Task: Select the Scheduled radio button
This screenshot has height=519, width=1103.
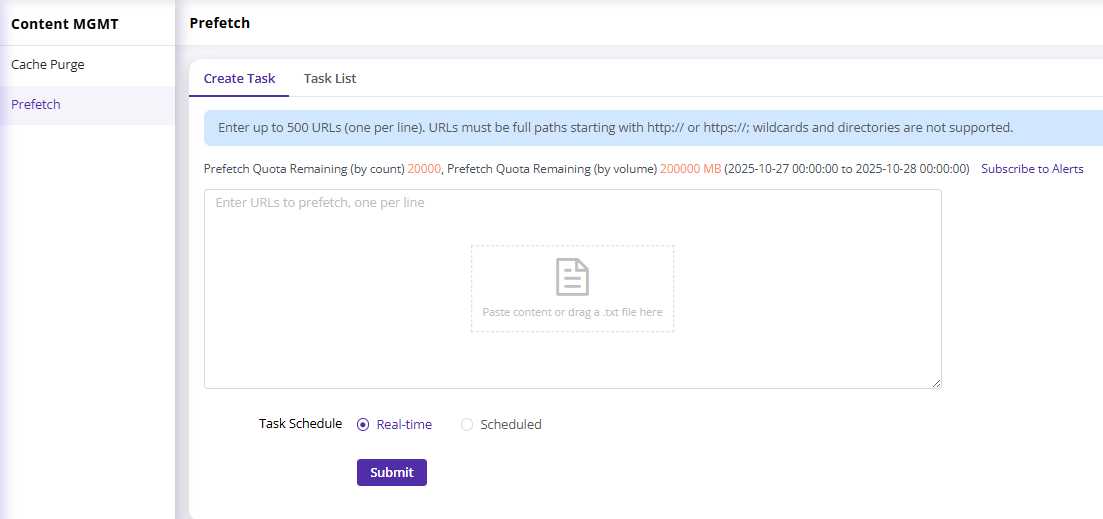Action: click(467, 425)
